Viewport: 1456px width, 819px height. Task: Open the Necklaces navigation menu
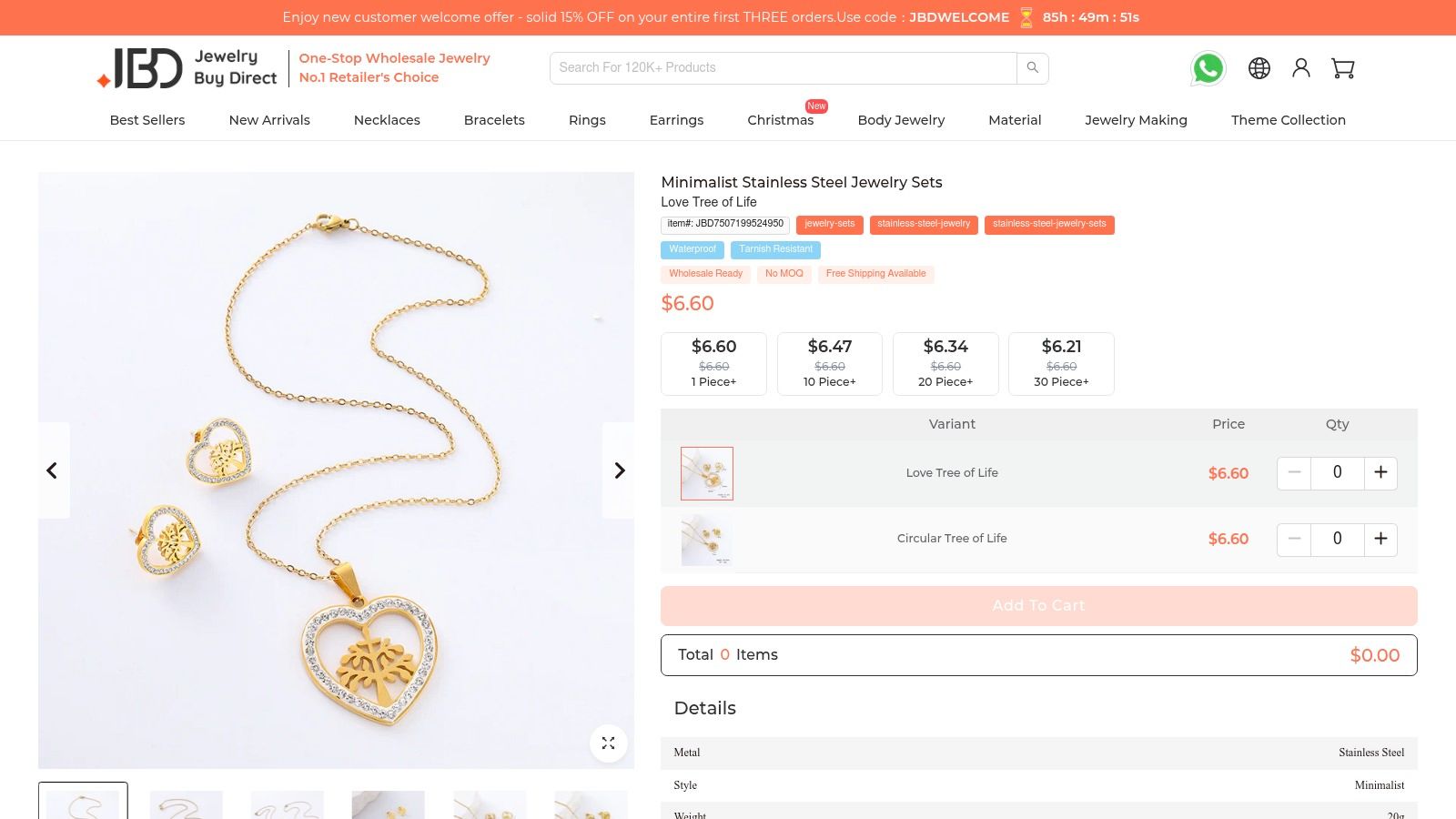click(386, 119)
